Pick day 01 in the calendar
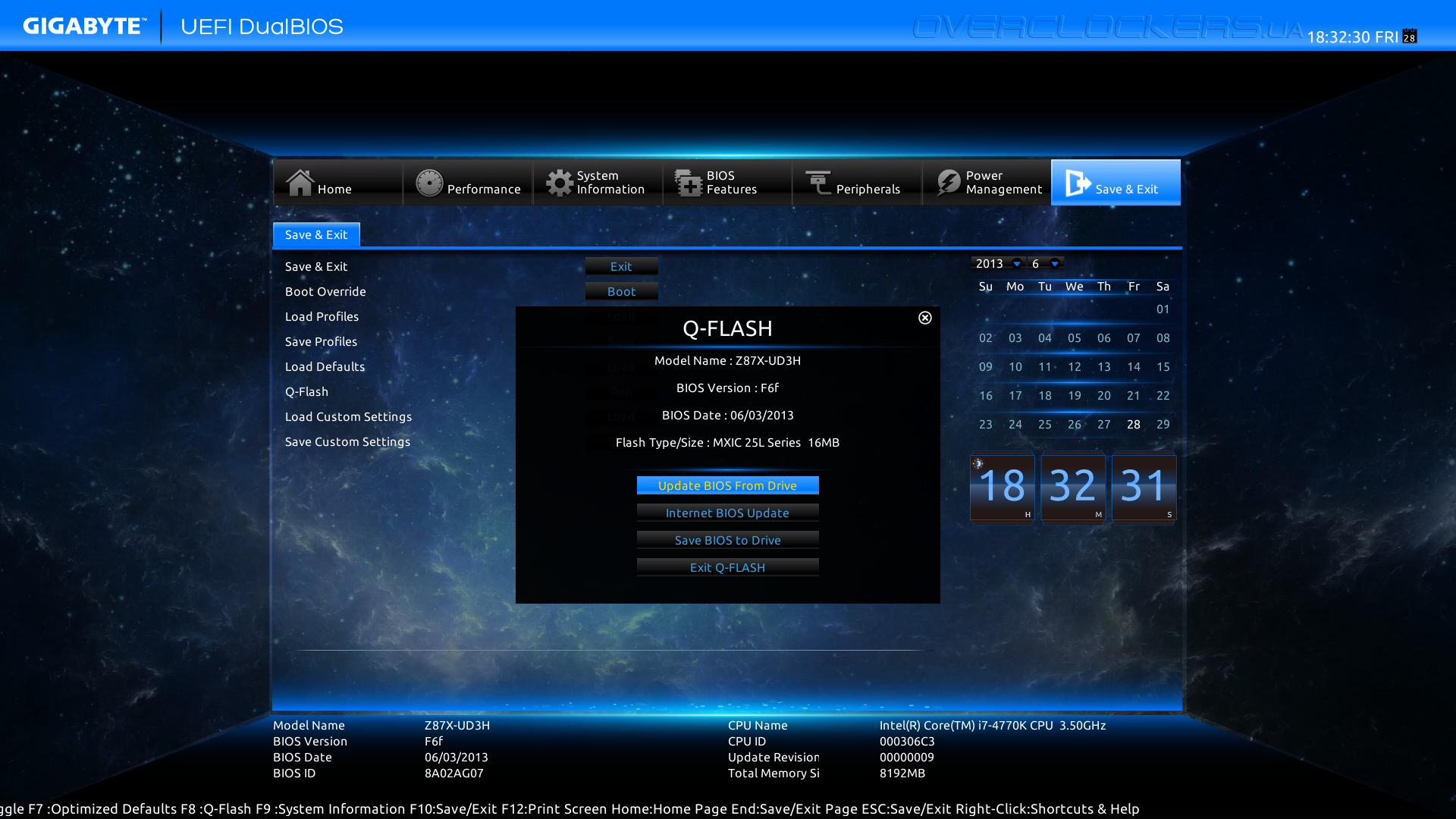 [1163, 309]
